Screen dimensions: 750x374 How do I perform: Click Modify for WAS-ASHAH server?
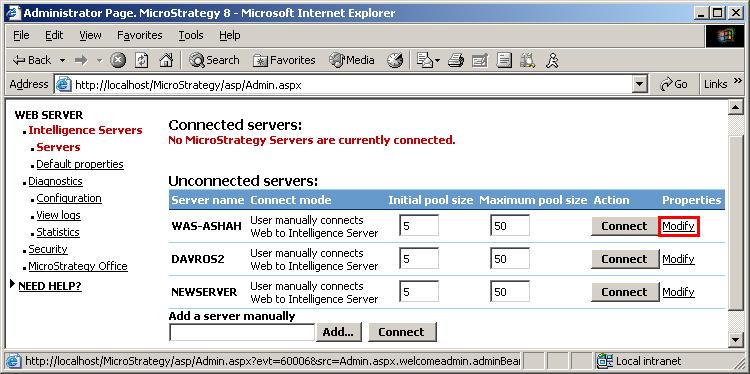coord(678,226)
